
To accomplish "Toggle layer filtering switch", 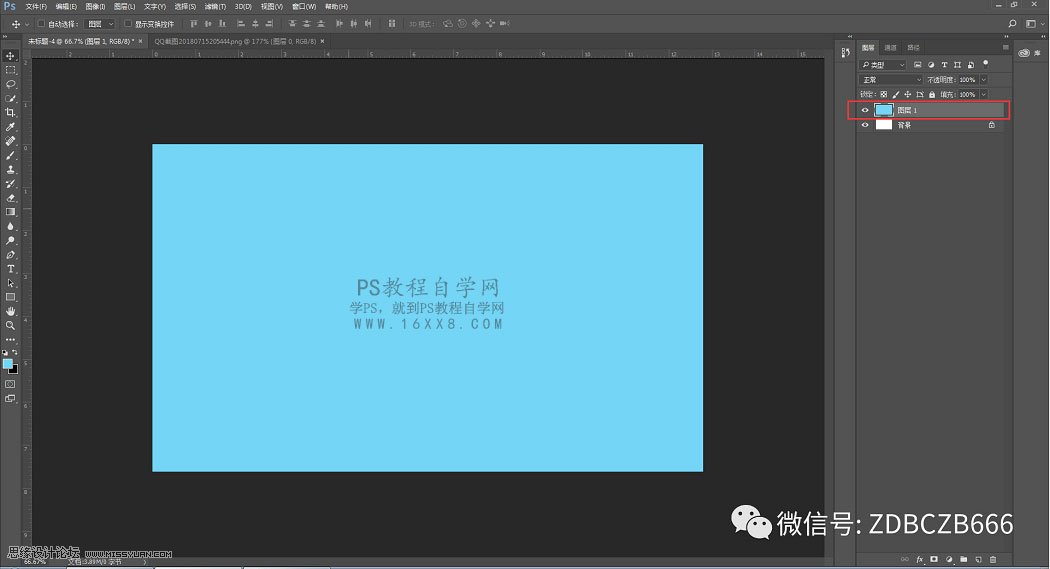I will [x=985, y=64].
